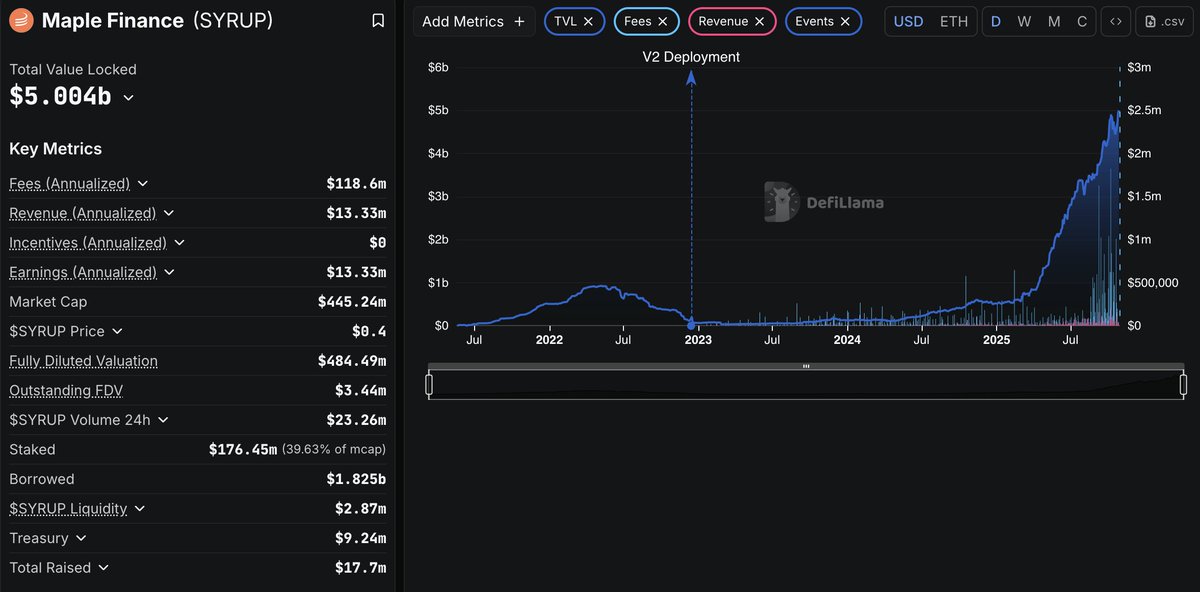Click the Outstanding FDV label
The height and width of the screenshot is (592, 1200).
[x=66, y=390]
